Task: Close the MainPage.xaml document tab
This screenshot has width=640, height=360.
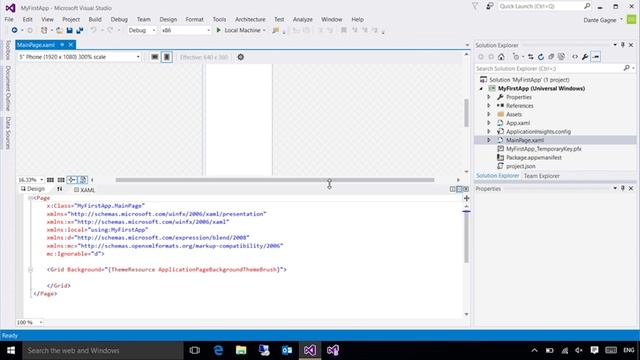Action: (x=71, y=44)
